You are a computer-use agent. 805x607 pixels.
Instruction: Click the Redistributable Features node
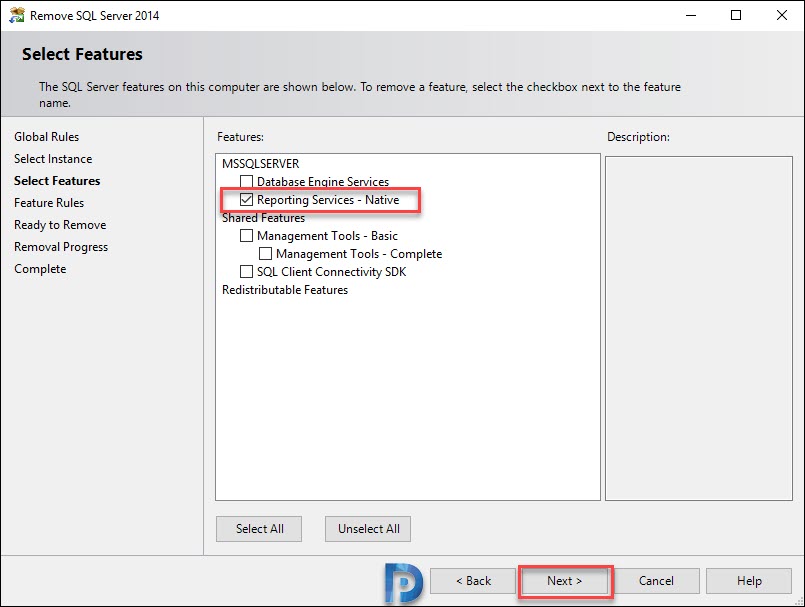tap(285, 290)
